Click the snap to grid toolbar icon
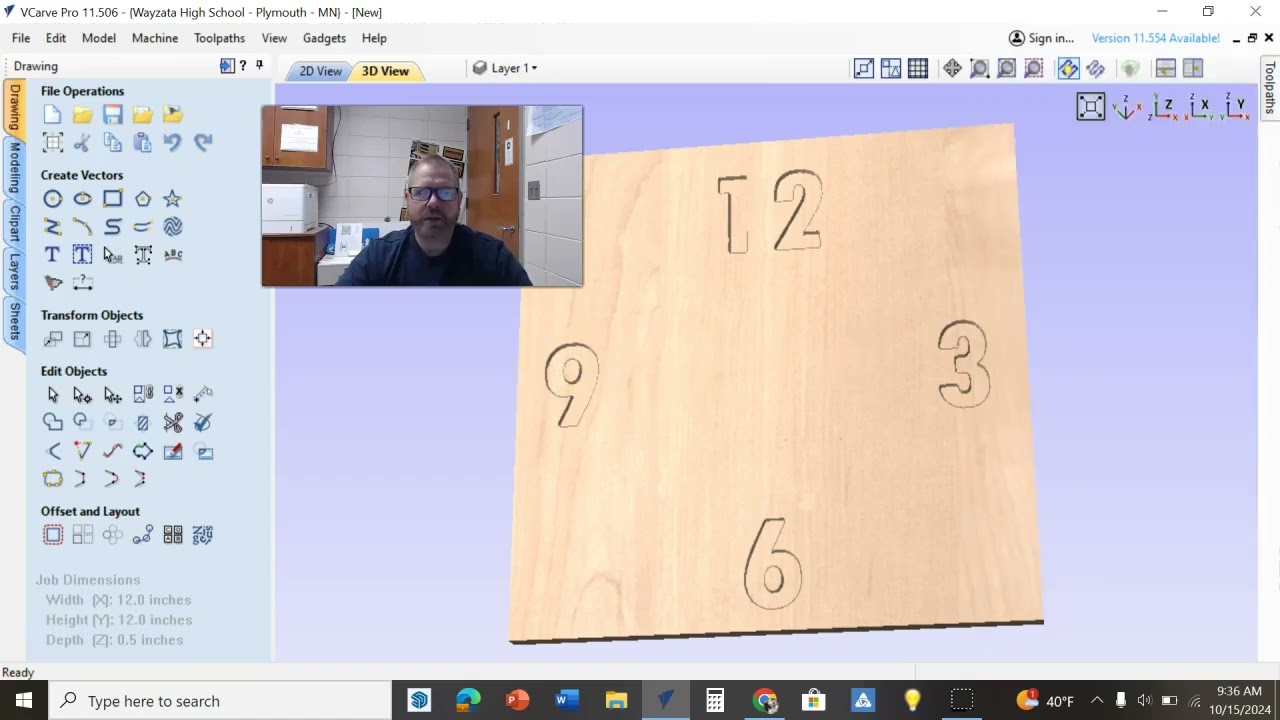 [918, 68]
